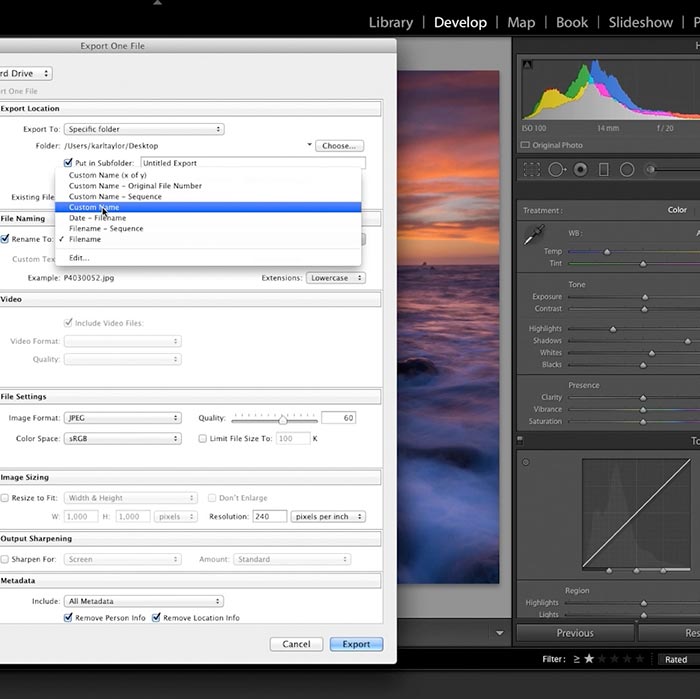Click the greater-than-or-equal rating filter symbol
Viewport: 700px width, 699px height.
[576, 659]
